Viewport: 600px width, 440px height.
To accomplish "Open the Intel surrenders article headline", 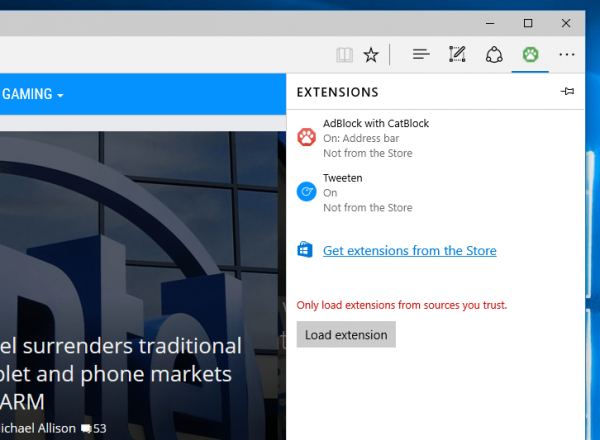I will tap(121, 374).
